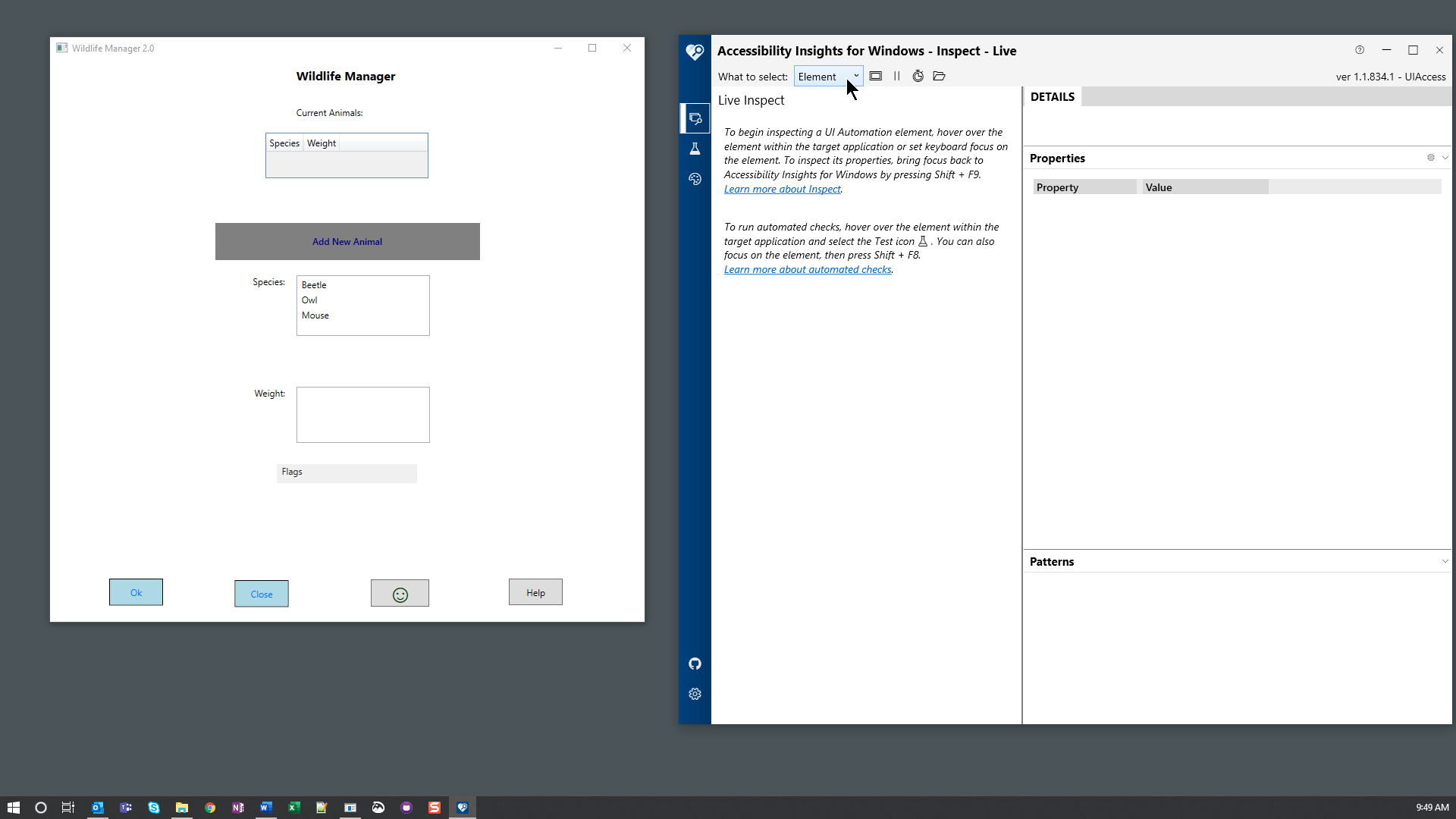Image resolution: width=1456 pixels, height=819 pixels.
Task: Click the taskbar clock showing 9:49 AM
Action: point(1432,808)
